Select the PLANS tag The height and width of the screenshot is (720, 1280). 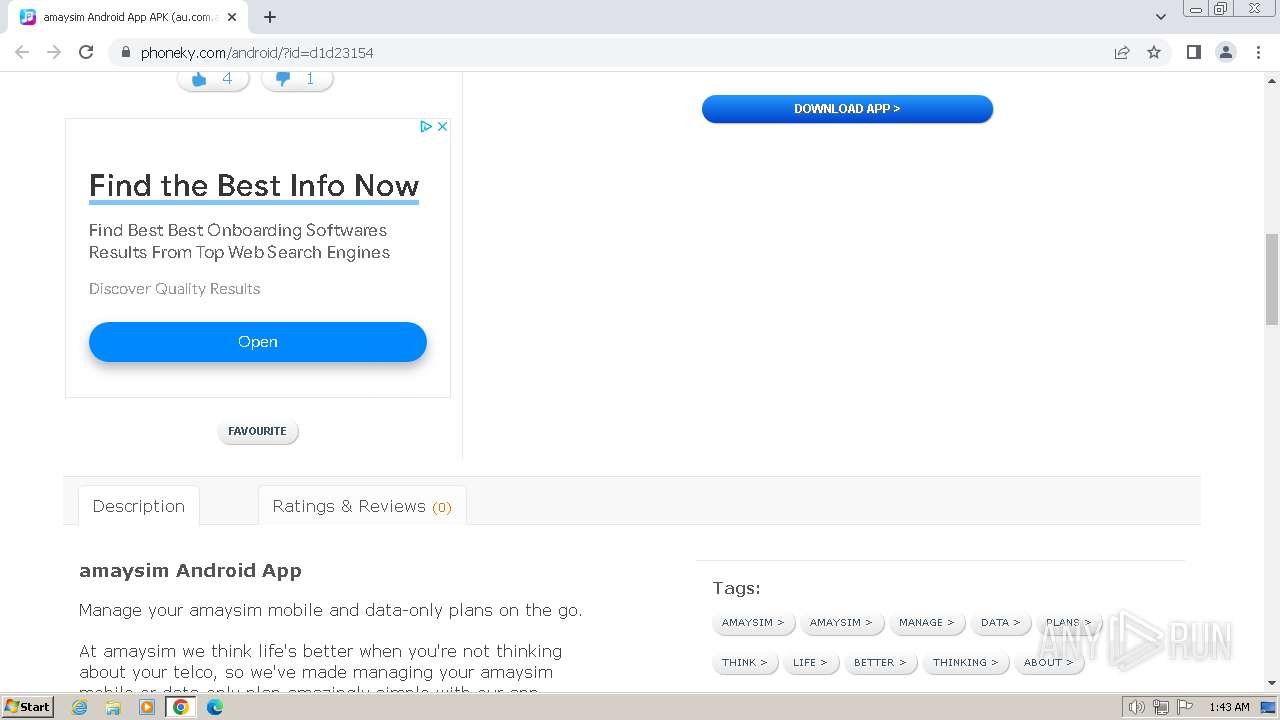pos(1068,622)
